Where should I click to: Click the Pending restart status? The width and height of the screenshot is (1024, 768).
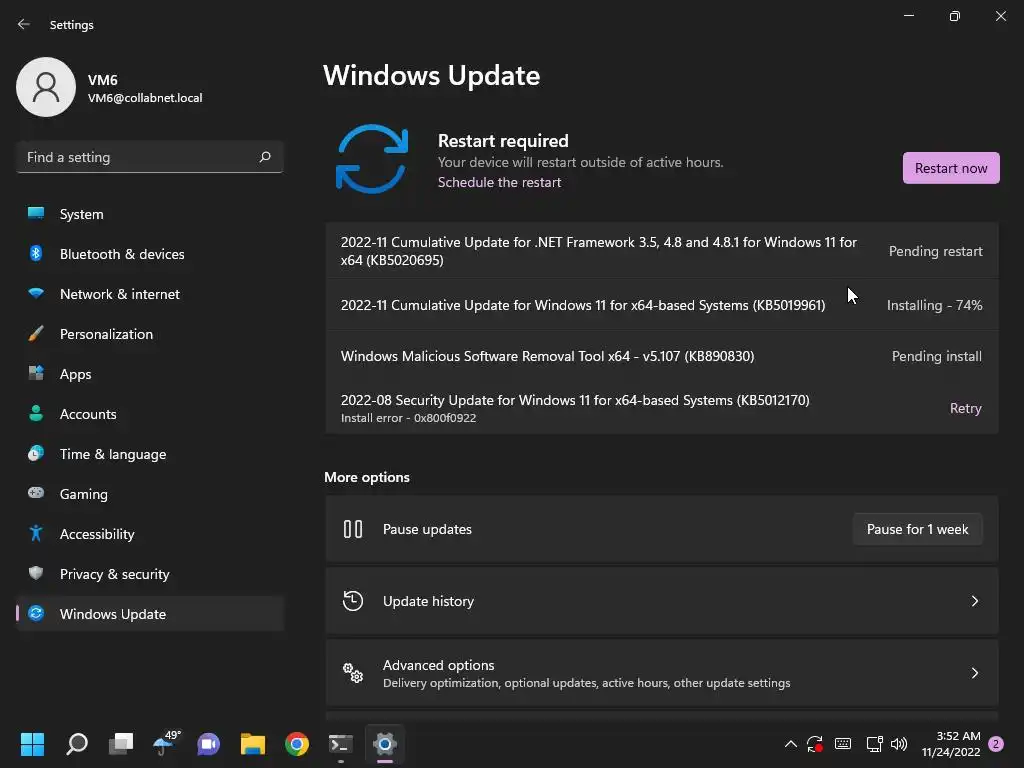tap(935, 251)
